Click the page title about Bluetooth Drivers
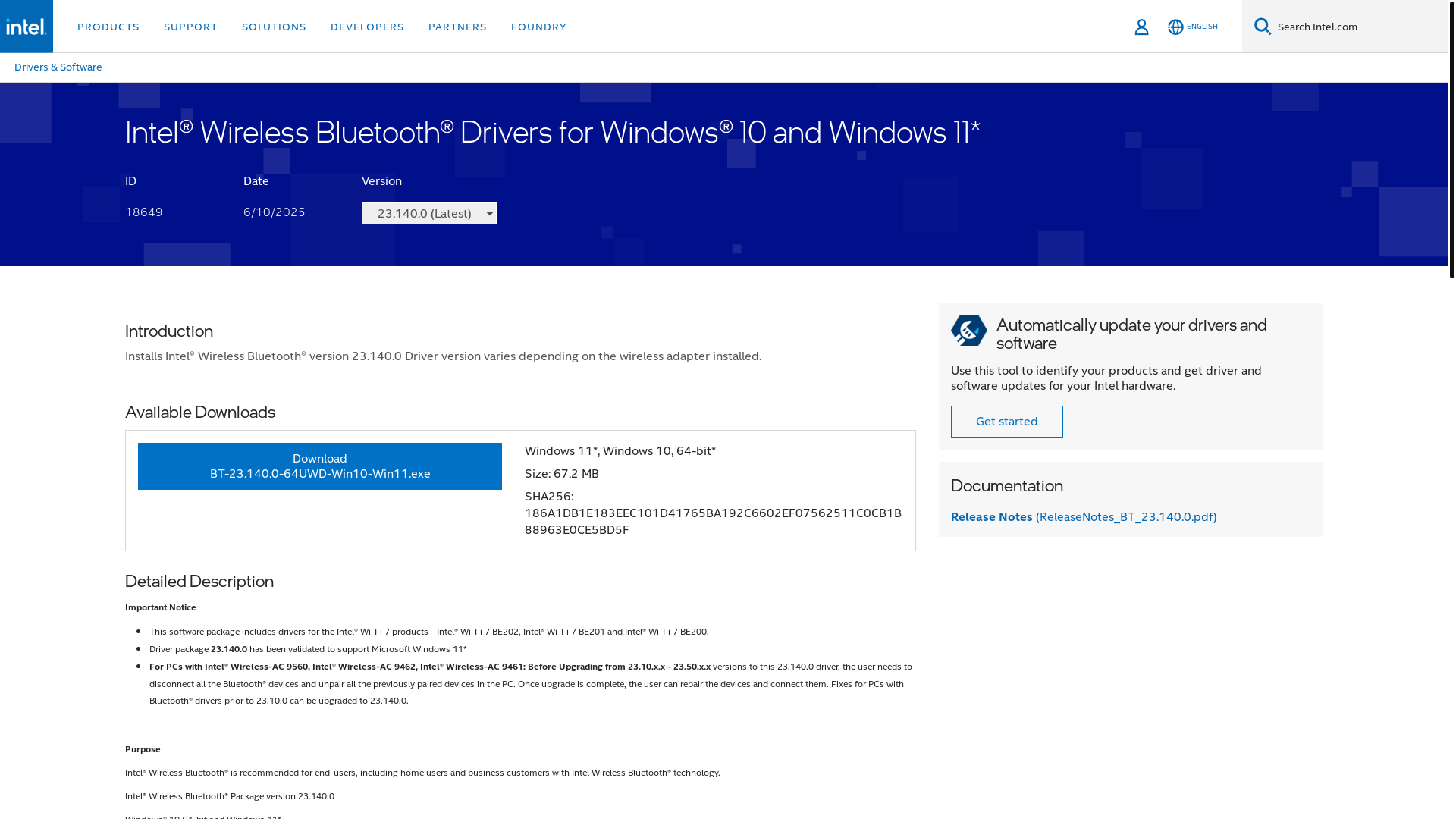Screen dimensions: 1456x819 coord(553,132)
